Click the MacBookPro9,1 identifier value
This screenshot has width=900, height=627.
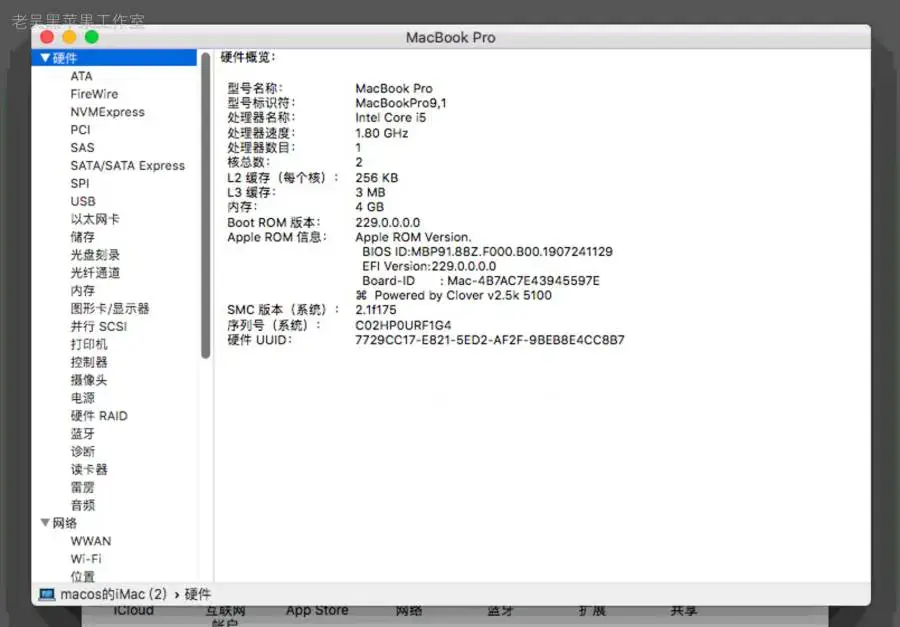click(x=401, y=103)
